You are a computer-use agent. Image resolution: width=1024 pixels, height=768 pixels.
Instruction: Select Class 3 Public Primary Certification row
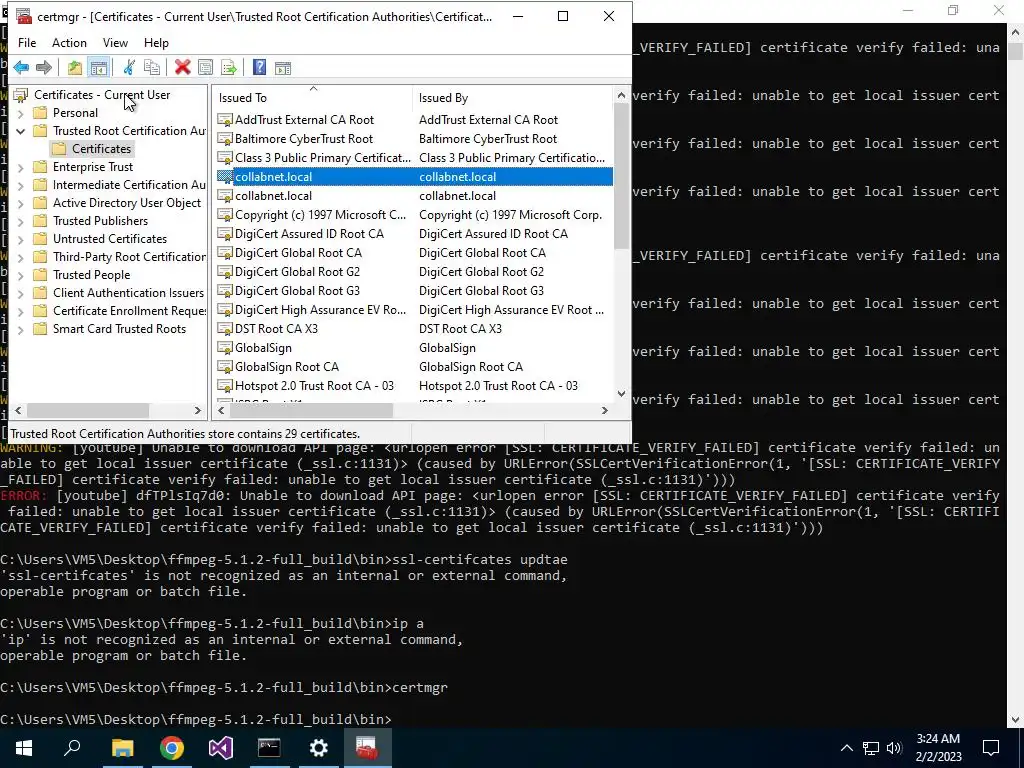click(415, 157)
